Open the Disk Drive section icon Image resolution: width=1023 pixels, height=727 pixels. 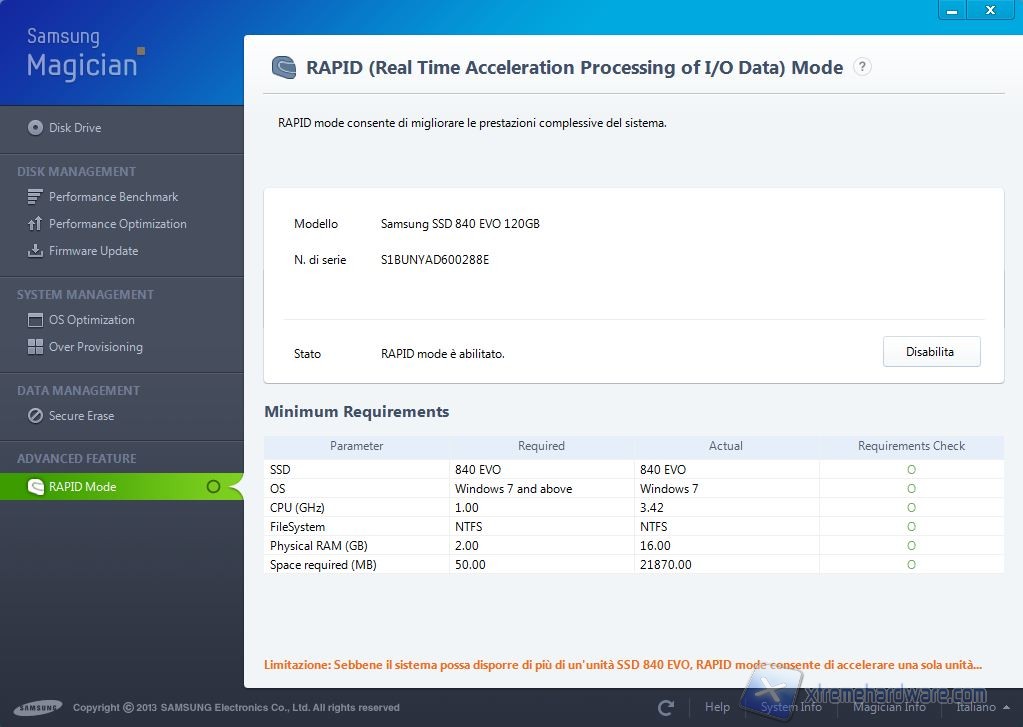[36, 128]
